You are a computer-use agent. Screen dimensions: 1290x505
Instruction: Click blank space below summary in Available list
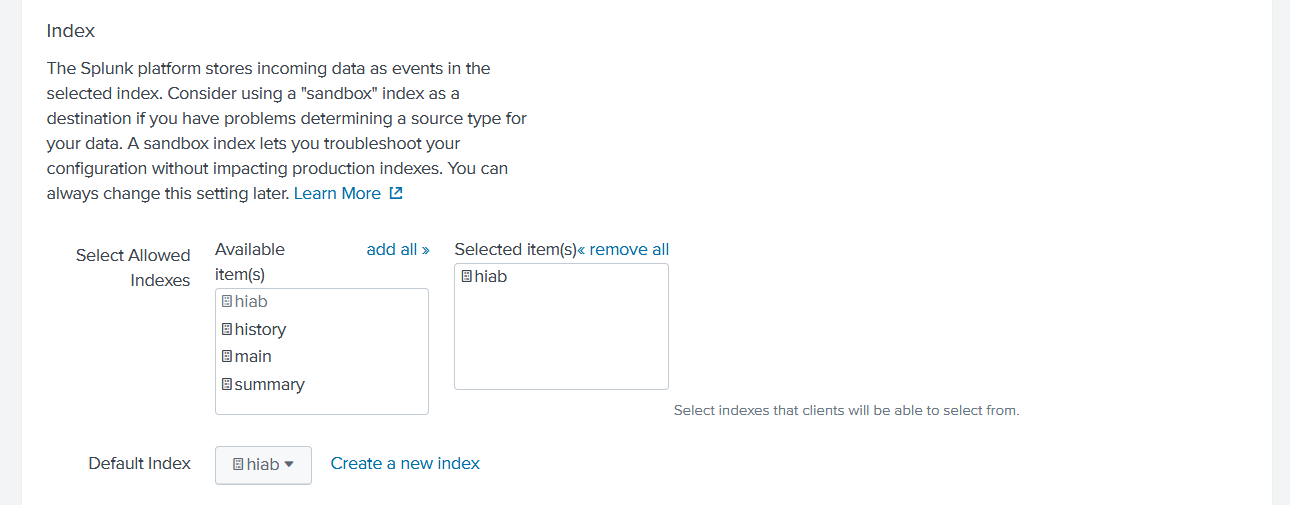(x=320, y=403)
